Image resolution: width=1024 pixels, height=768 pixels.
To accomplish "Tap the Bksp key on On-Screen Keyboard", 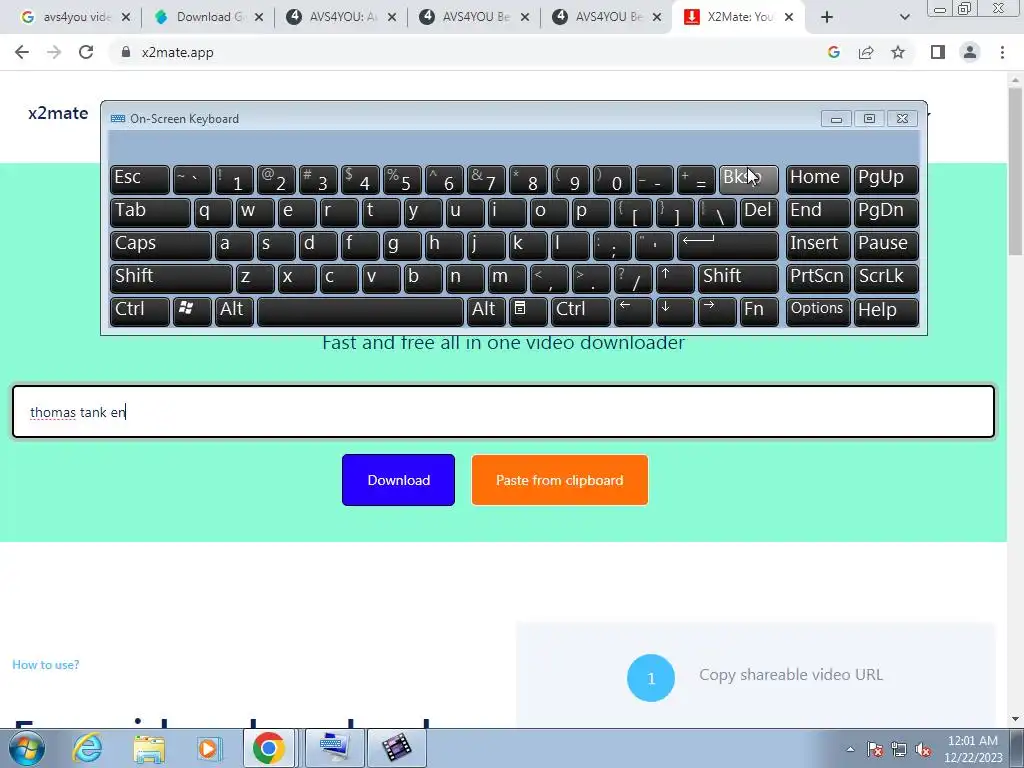I will pos(748,179).
